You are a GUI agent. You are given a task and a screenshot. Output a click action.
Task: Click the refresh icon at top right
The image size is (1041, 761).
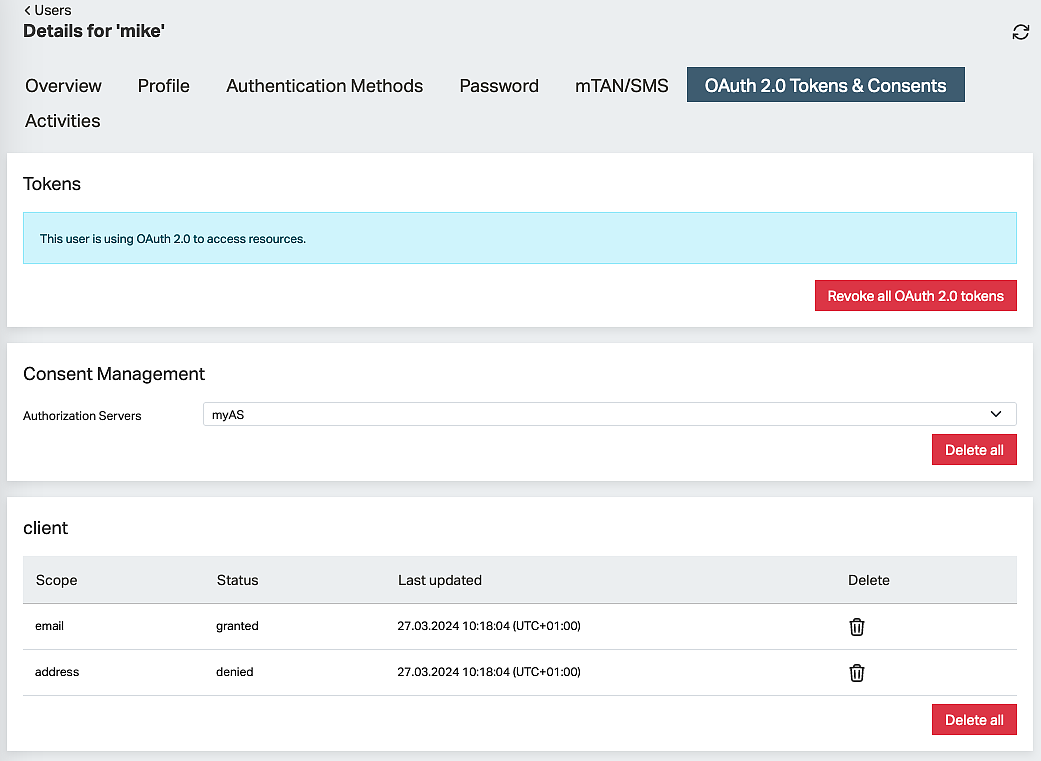point(1020,32)
